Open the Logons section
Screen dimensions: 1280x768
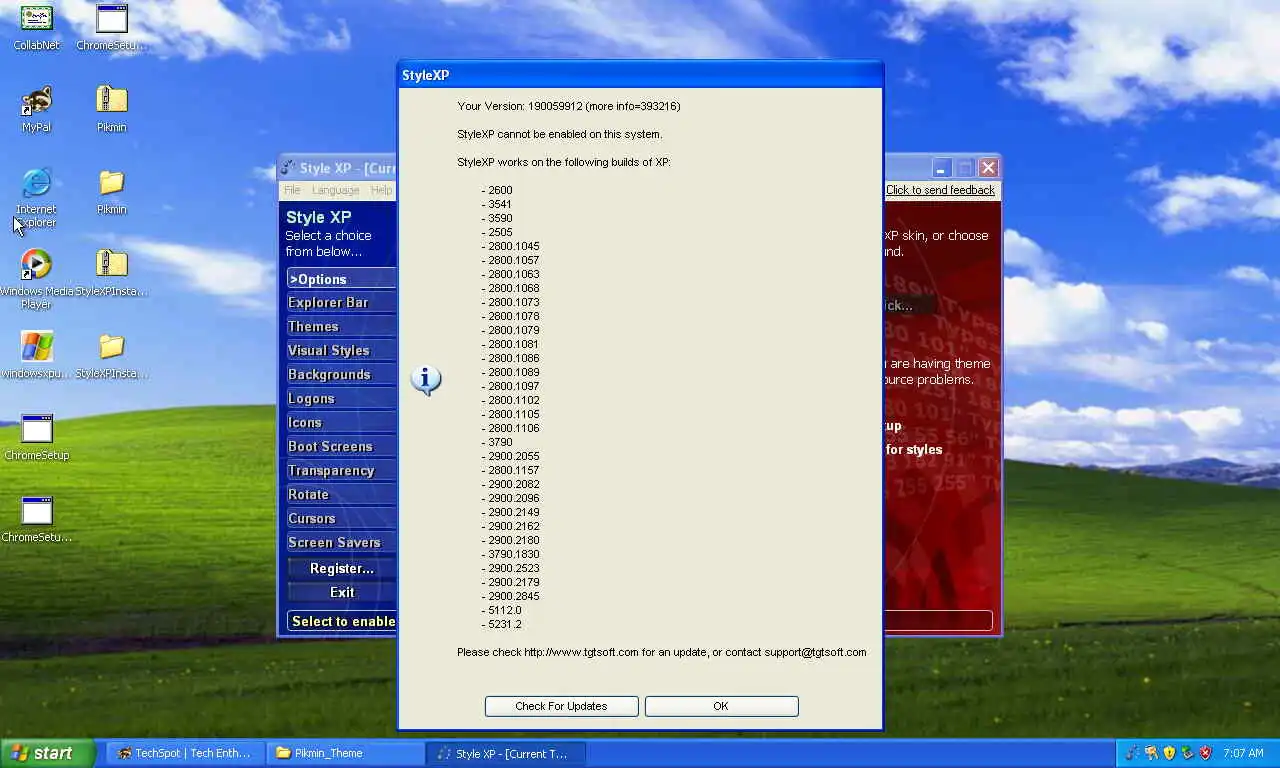tap(341, 399)
